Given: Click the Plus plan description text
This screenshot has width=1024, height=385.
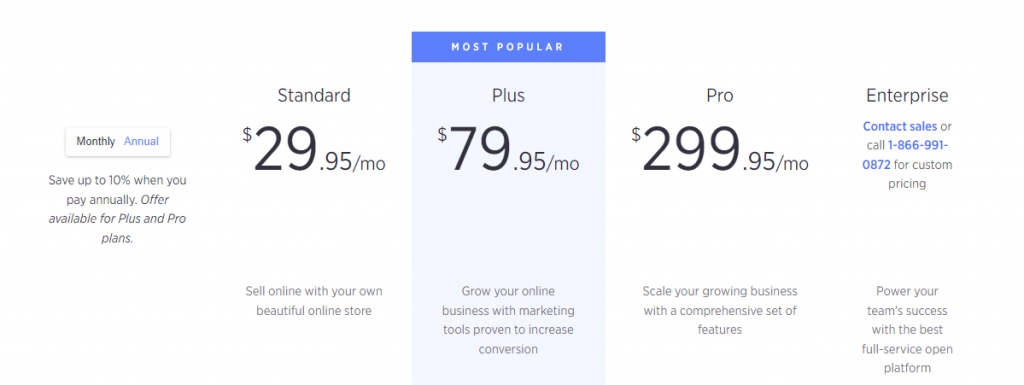Looking at the screenshot, I should click(508, 320).
